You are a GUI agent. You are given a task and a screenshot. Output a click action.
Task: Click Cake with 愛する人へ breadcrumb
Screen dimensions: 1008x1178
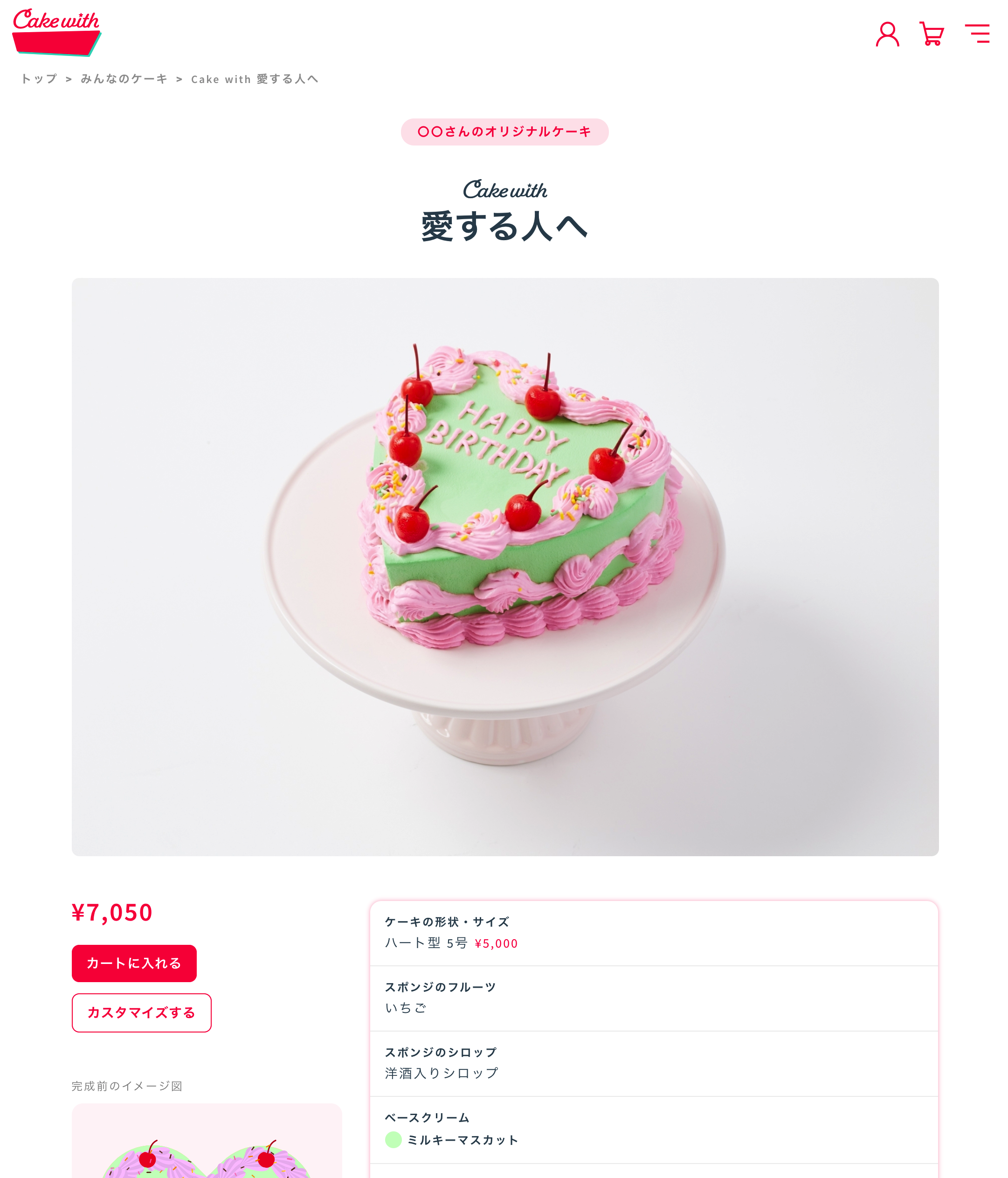pos(255,79)
